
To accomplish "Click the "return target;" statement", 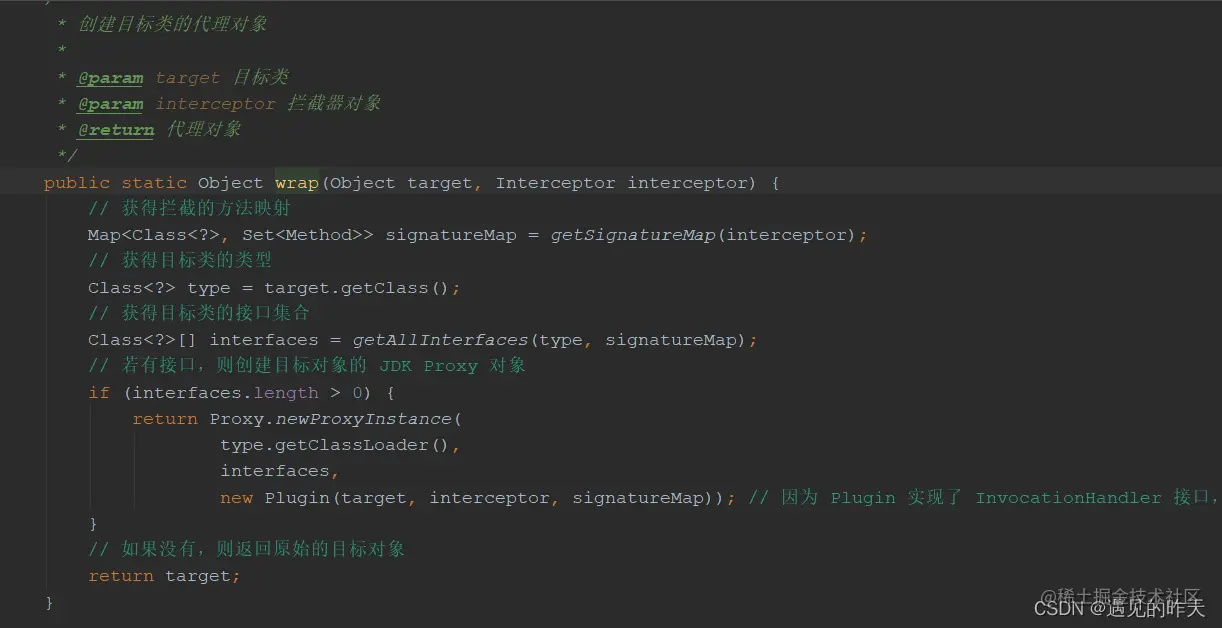I will pyautogui.click(x=164, y=576).
